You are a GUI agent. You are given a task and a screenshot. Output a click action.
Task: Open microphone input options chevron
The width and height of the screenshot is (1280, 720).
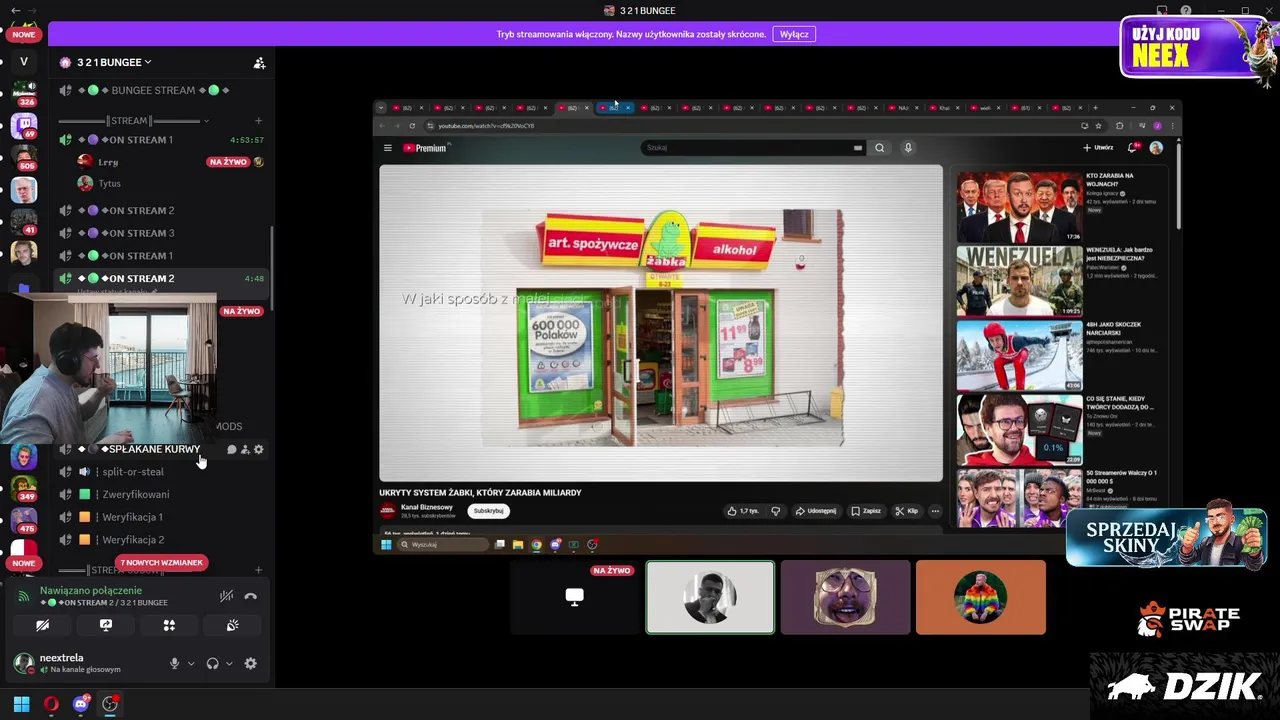(x=191, y=663)
